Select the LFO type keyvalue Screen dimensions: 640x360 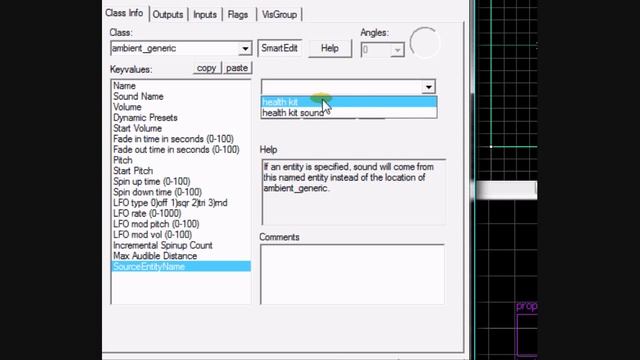coord(181,202)
